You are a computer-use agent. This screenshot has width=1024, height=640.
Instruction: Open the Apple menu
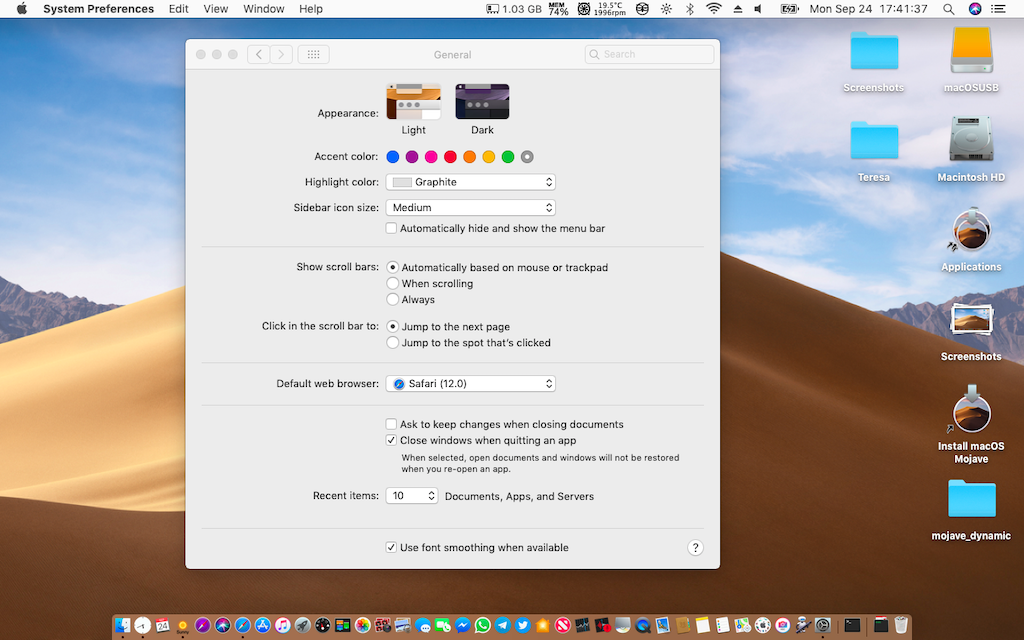[22, 9]
